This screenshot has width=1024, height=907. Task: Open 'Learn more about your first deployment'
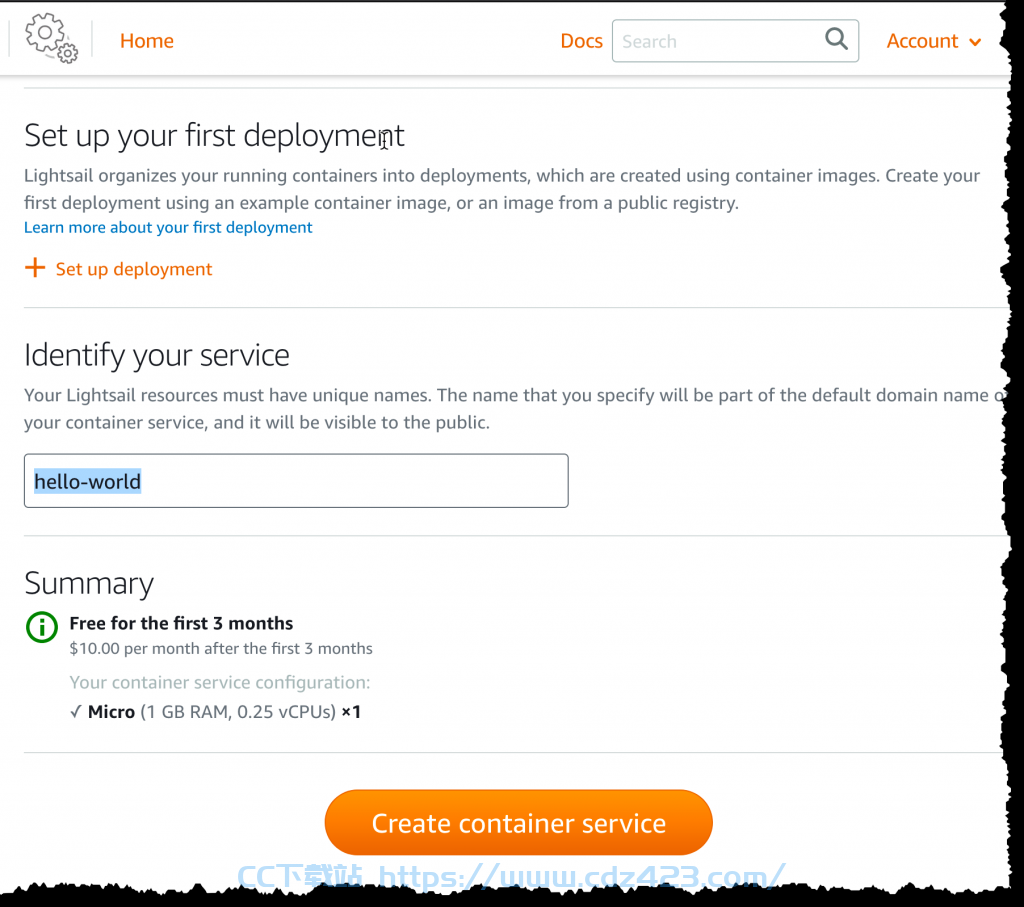[x=168, y=227]
